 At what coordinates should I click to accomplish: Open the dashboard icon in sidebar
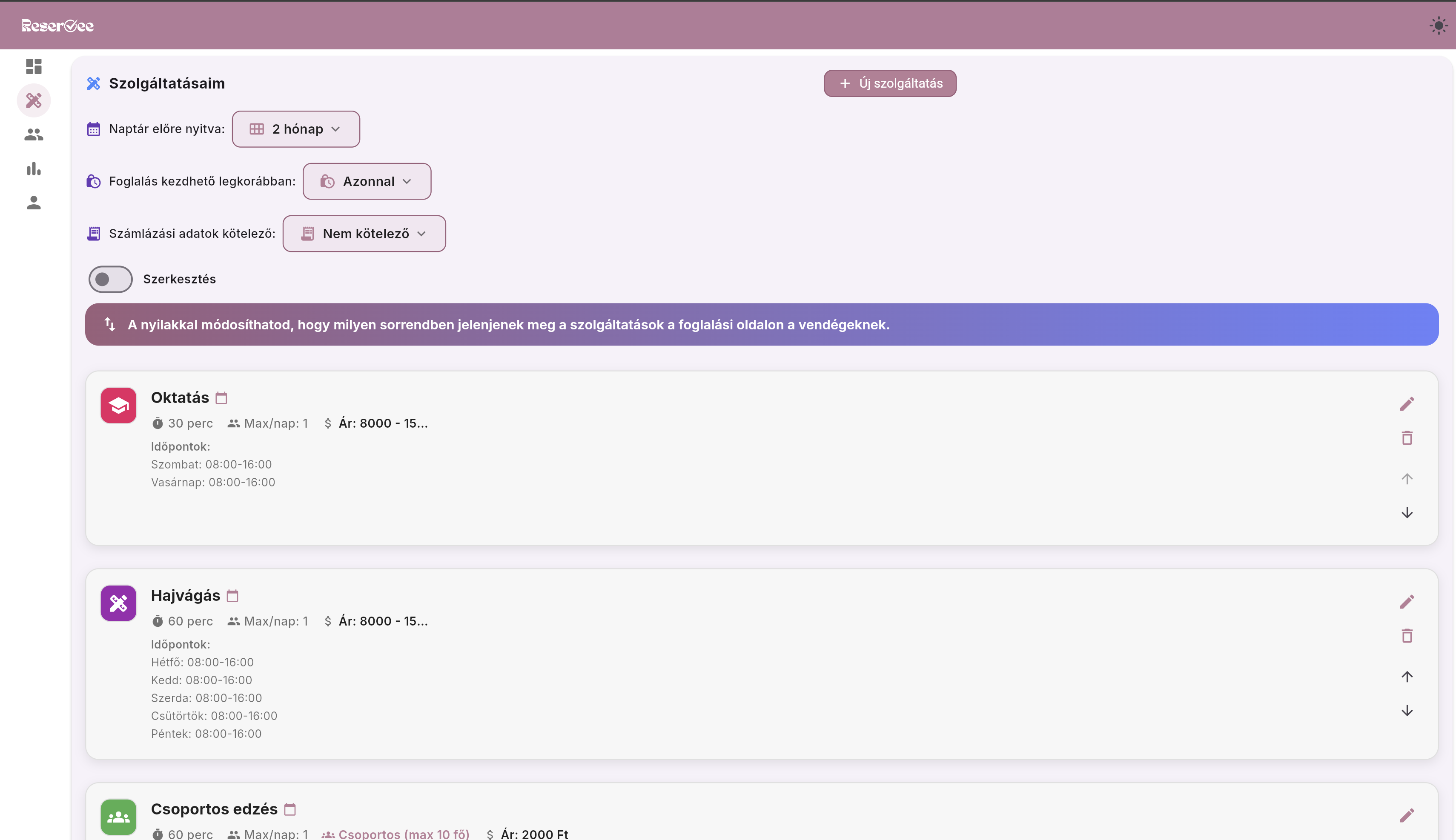point(34,66)
